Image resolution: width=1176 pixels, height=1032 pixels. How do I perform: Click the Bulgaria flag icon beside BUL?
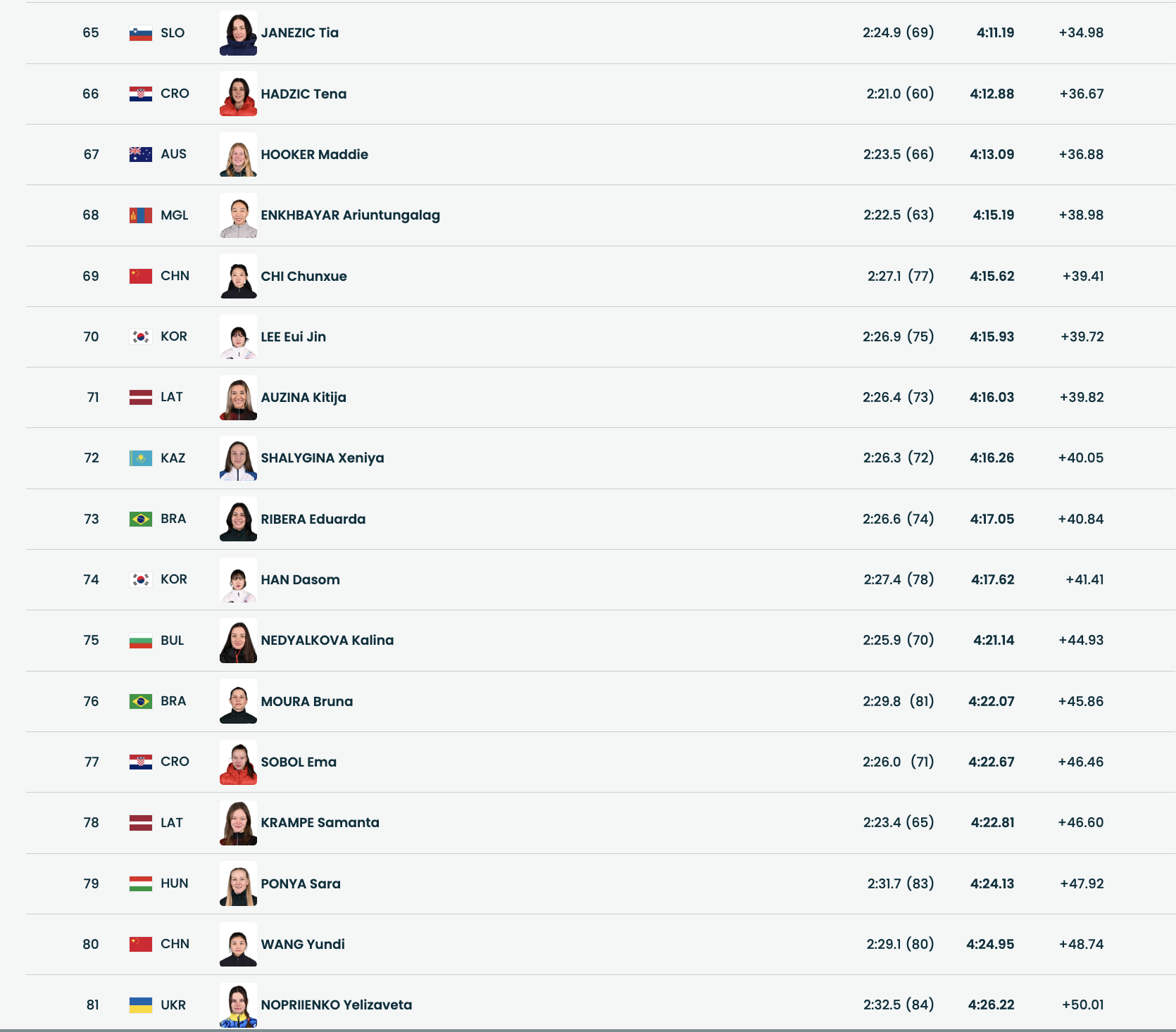point(141,641)
